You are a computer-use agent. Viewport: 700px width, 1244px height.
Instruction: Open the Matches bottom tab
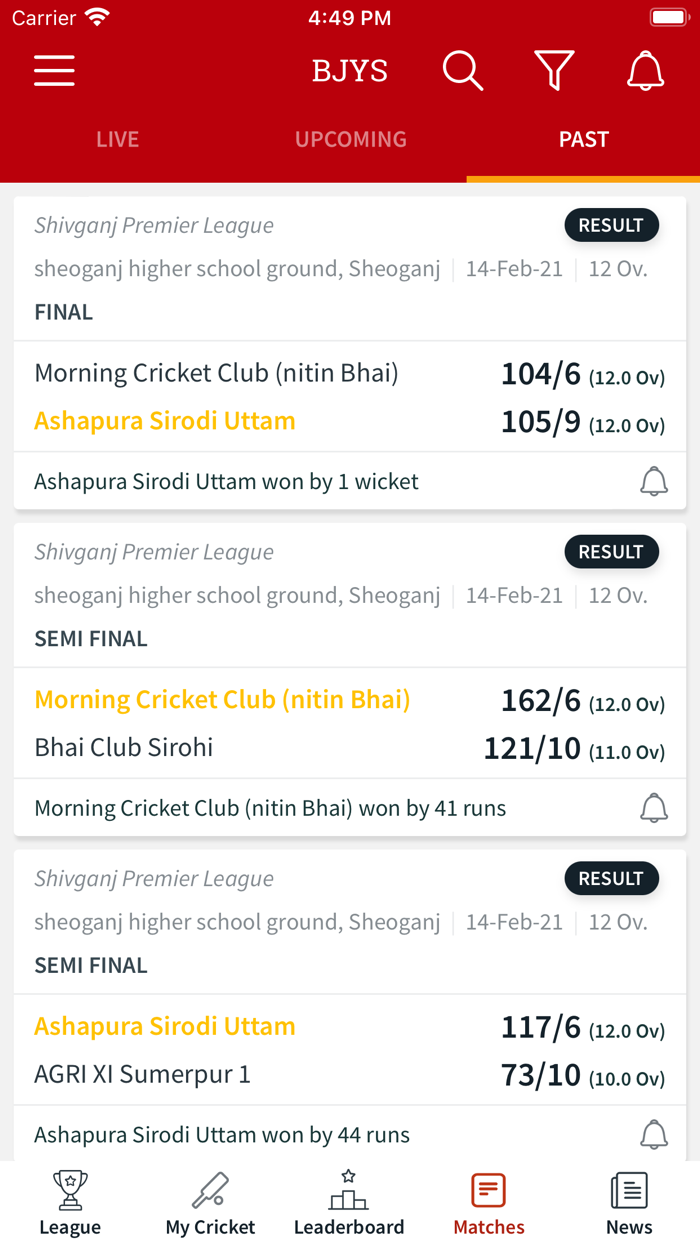489,1203
